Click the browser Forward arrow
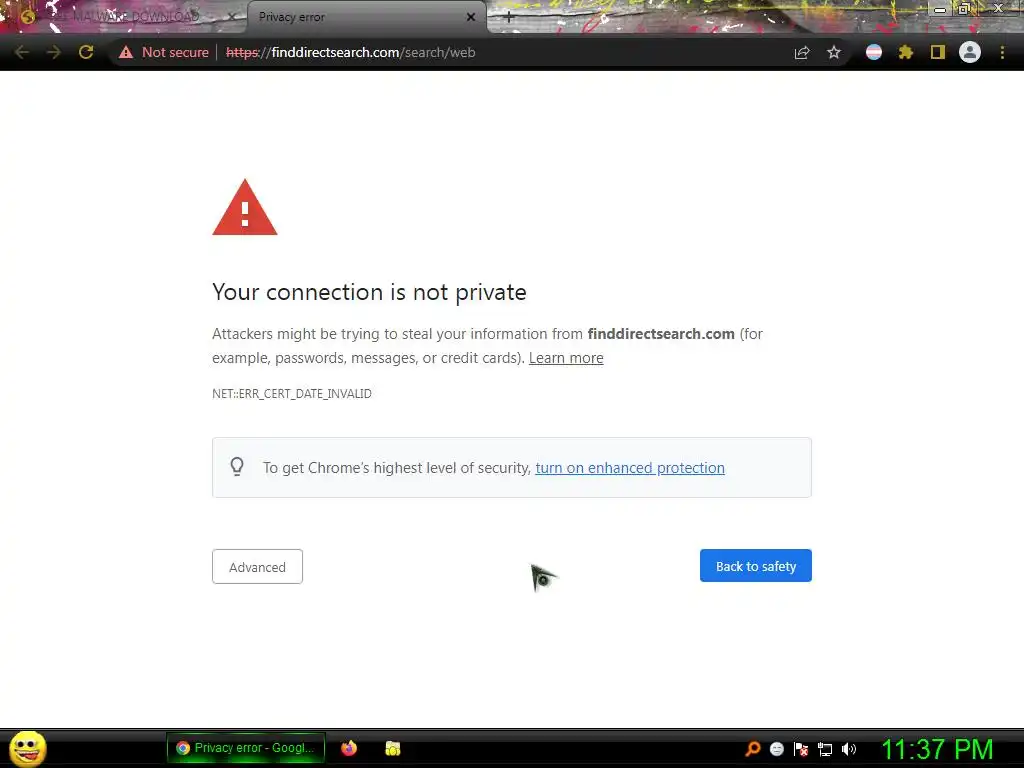Screen dimensions: 1024x768 (x=54, y=52)
